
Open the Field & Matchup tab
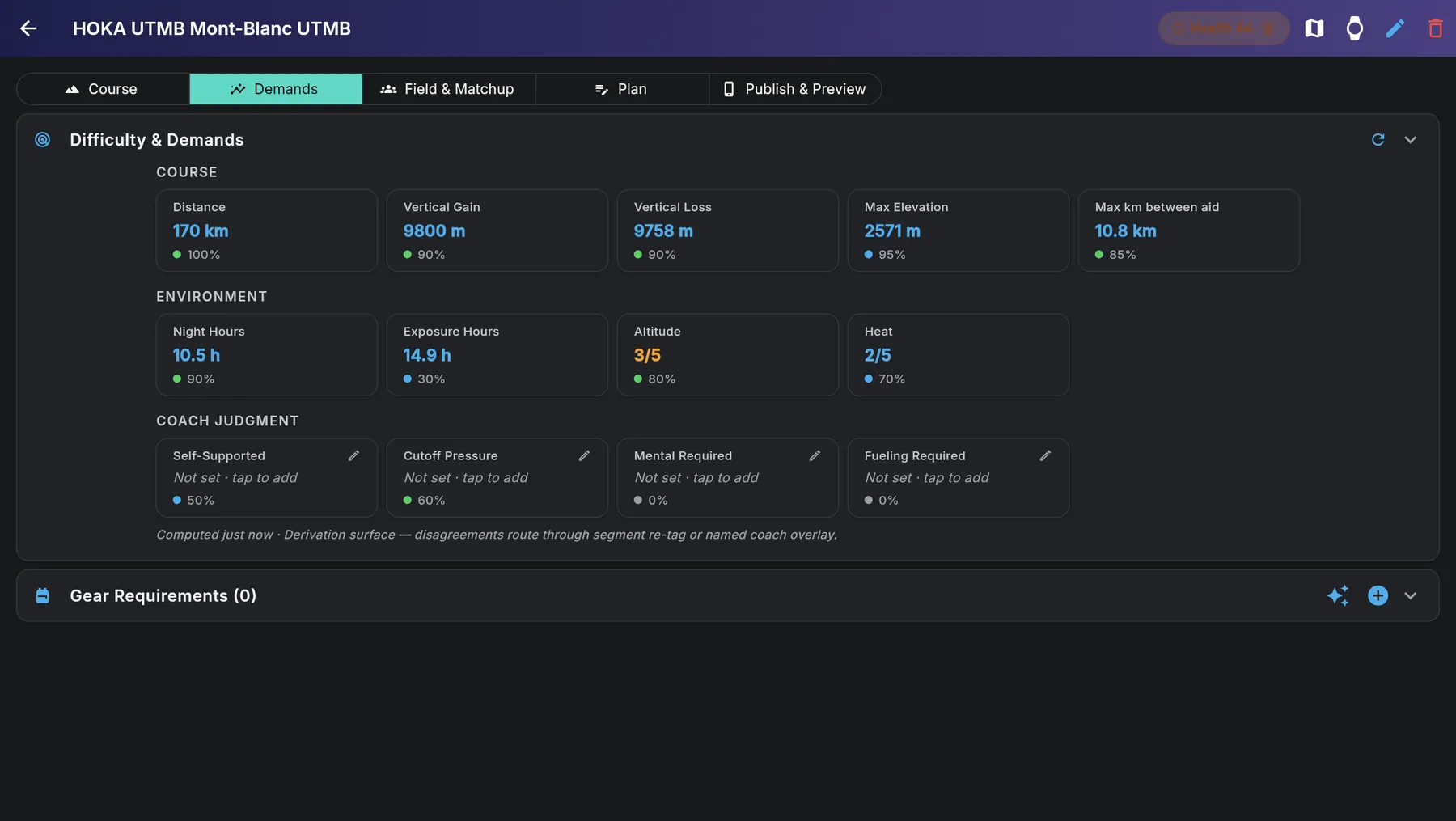click(x=449, y=89)
